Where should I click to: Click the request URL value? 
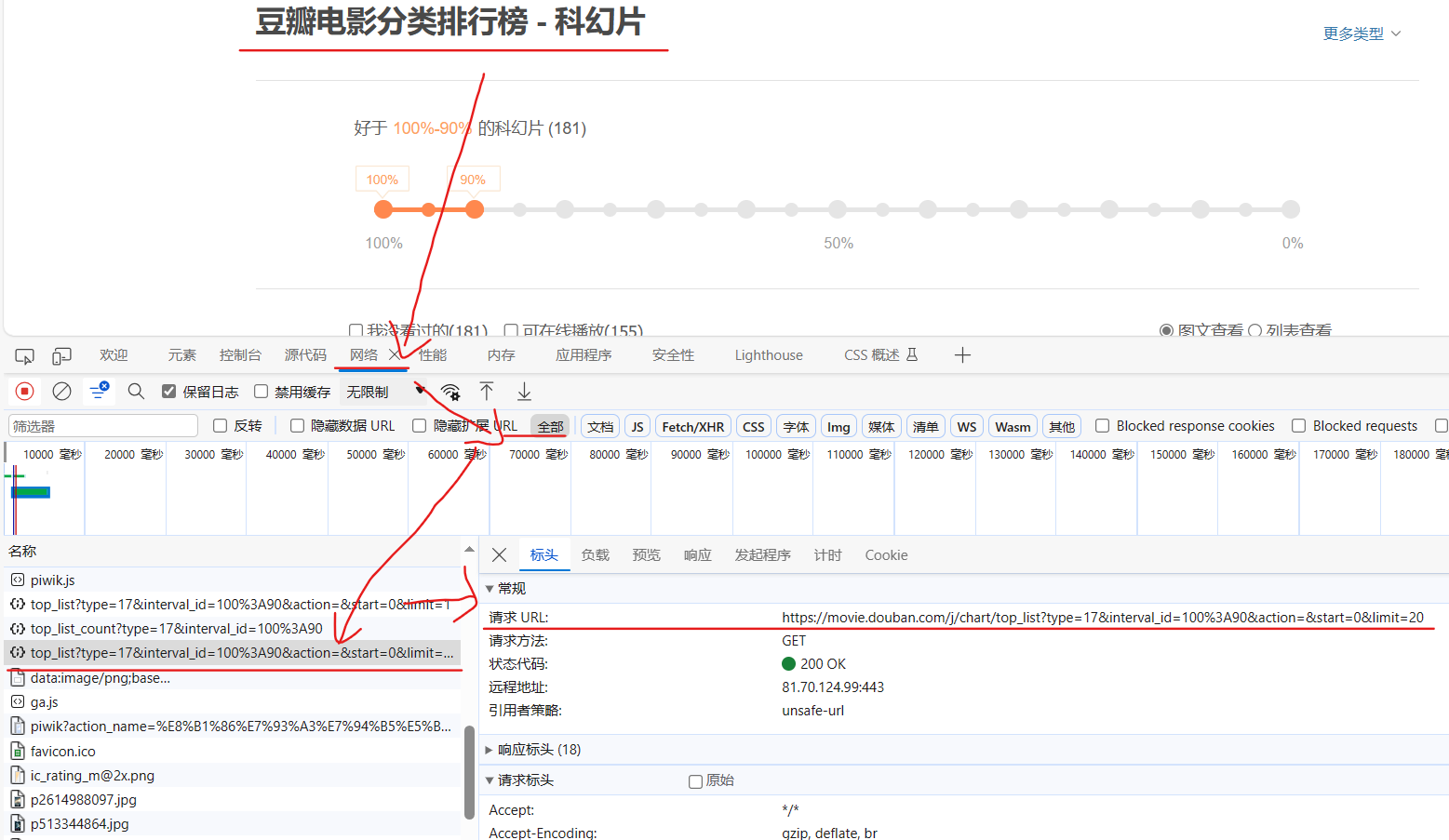[x=1103, y=618]
